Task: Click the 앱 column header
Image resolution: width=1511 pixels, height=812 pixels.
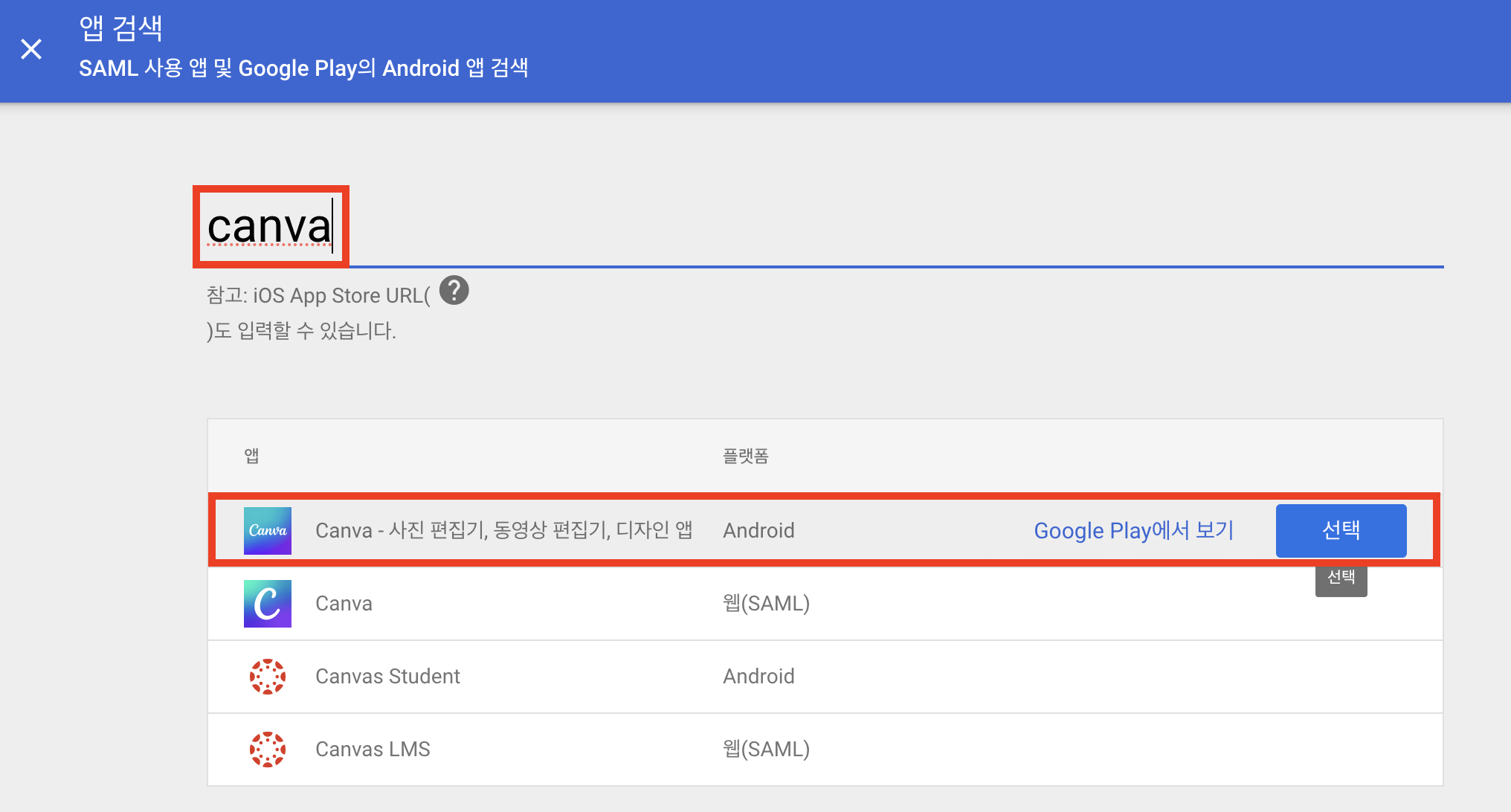Action: click(251, 455)
